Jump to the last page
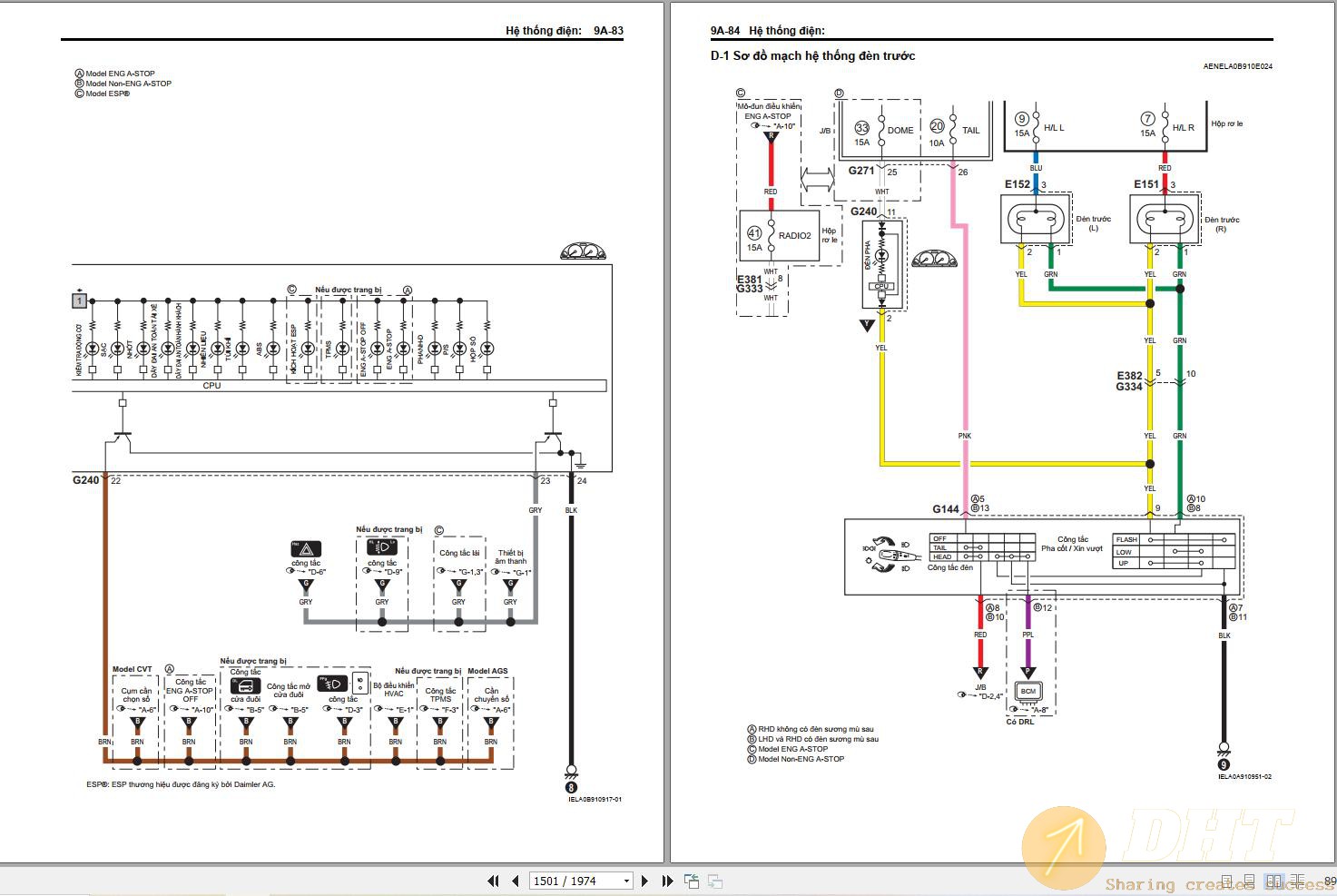Viewport: 1337px width, 896px height. tap(667, 881)
